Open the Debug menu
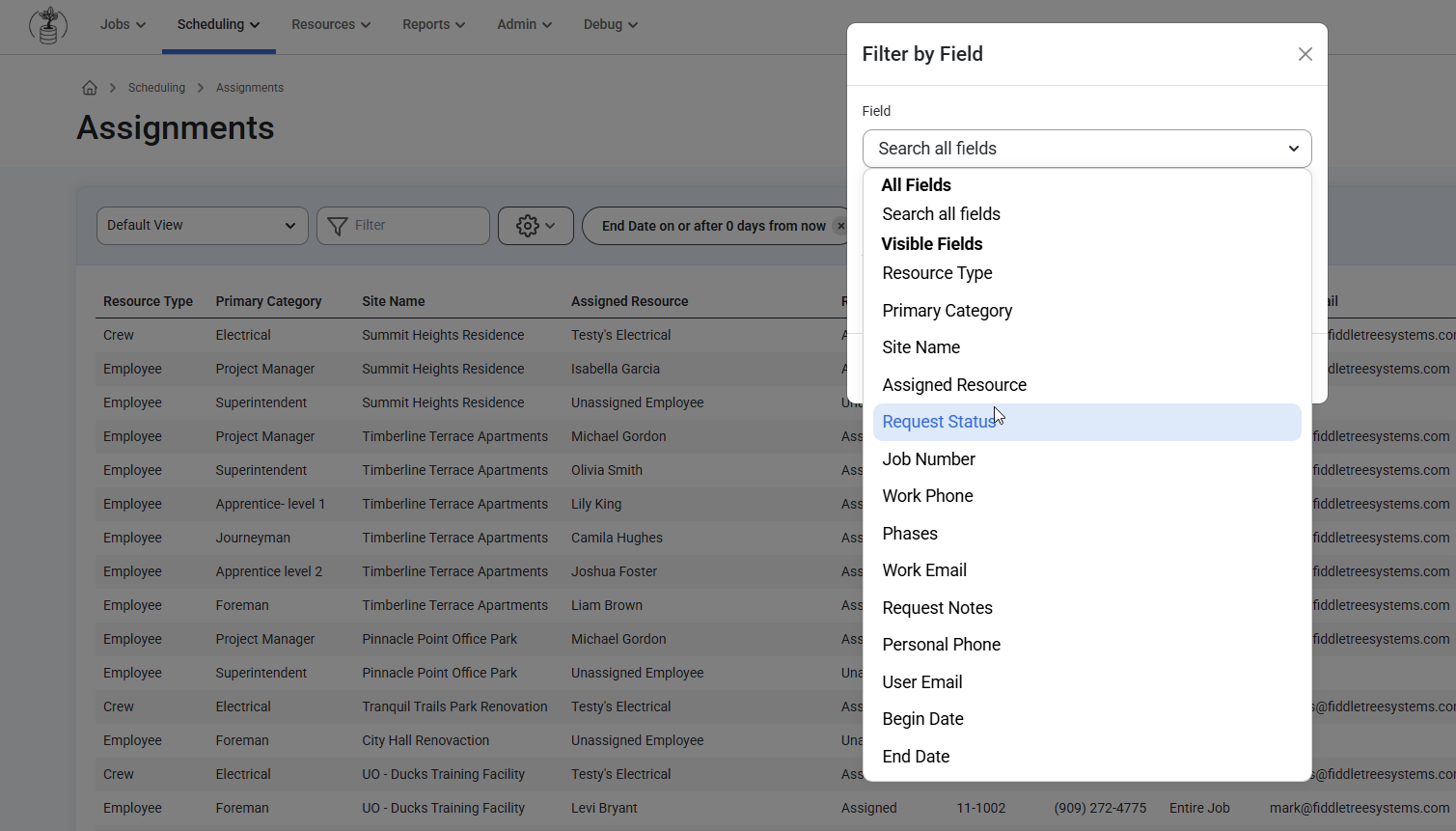This screenshot has width=1456, height=831. (x=610, y=25)
